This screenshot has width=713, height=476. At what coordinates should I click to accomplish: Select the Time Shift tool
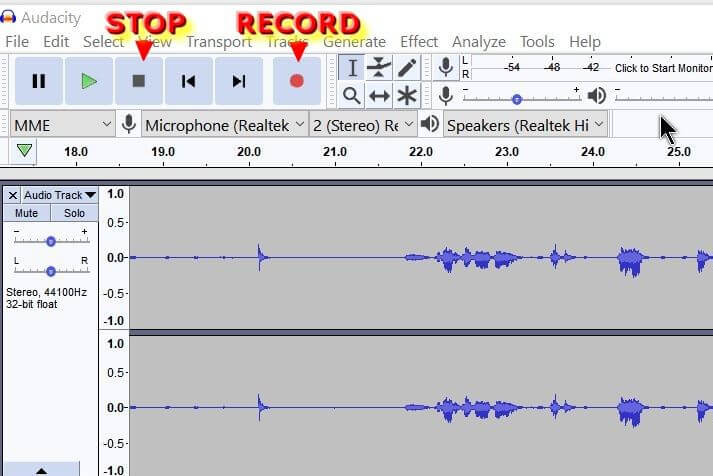click(x=379, y=96)
